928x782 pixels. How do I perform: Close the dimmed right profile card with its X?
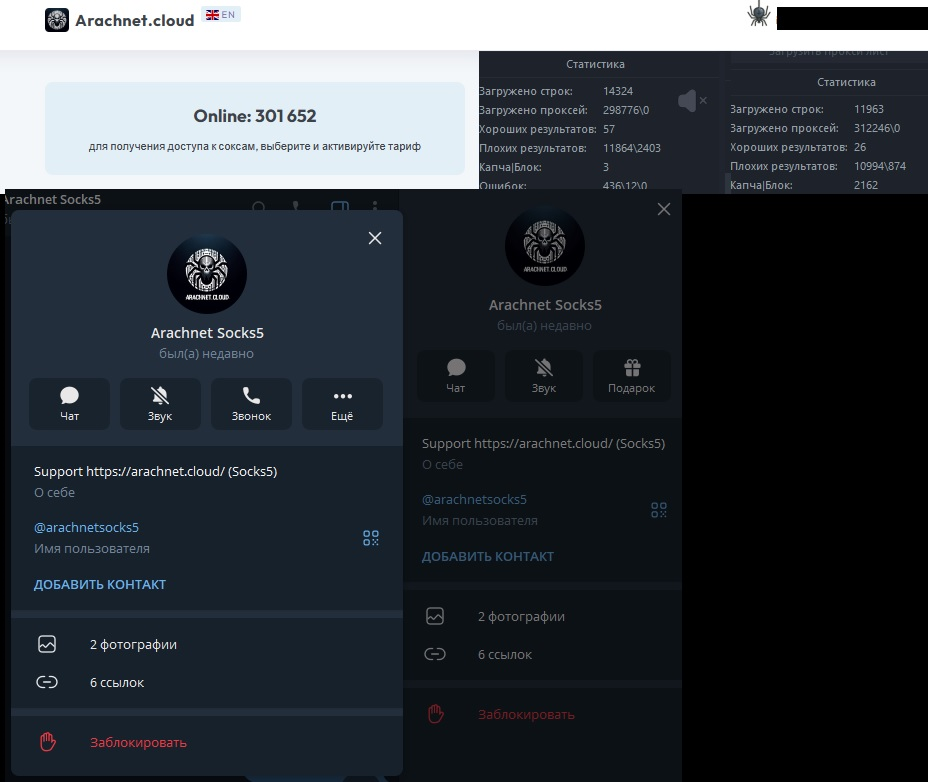(x=663, y=209)
